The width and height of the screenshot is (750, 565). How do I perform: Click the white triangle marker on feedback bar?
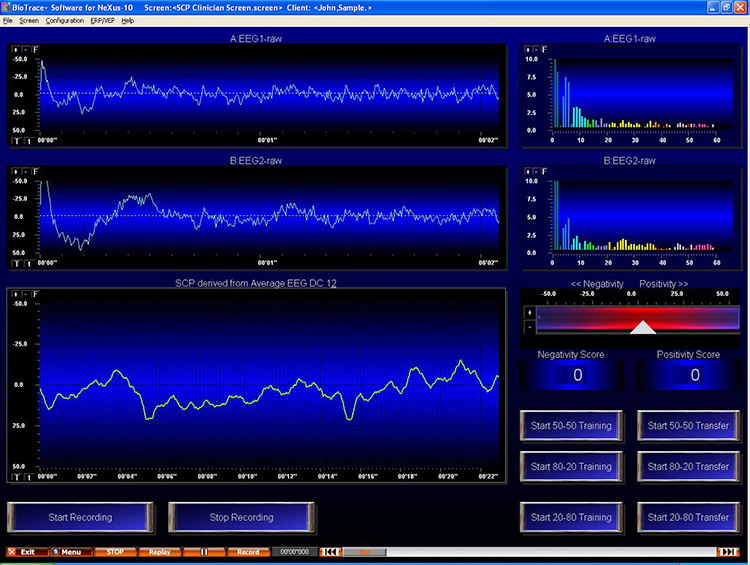(643, 327)
